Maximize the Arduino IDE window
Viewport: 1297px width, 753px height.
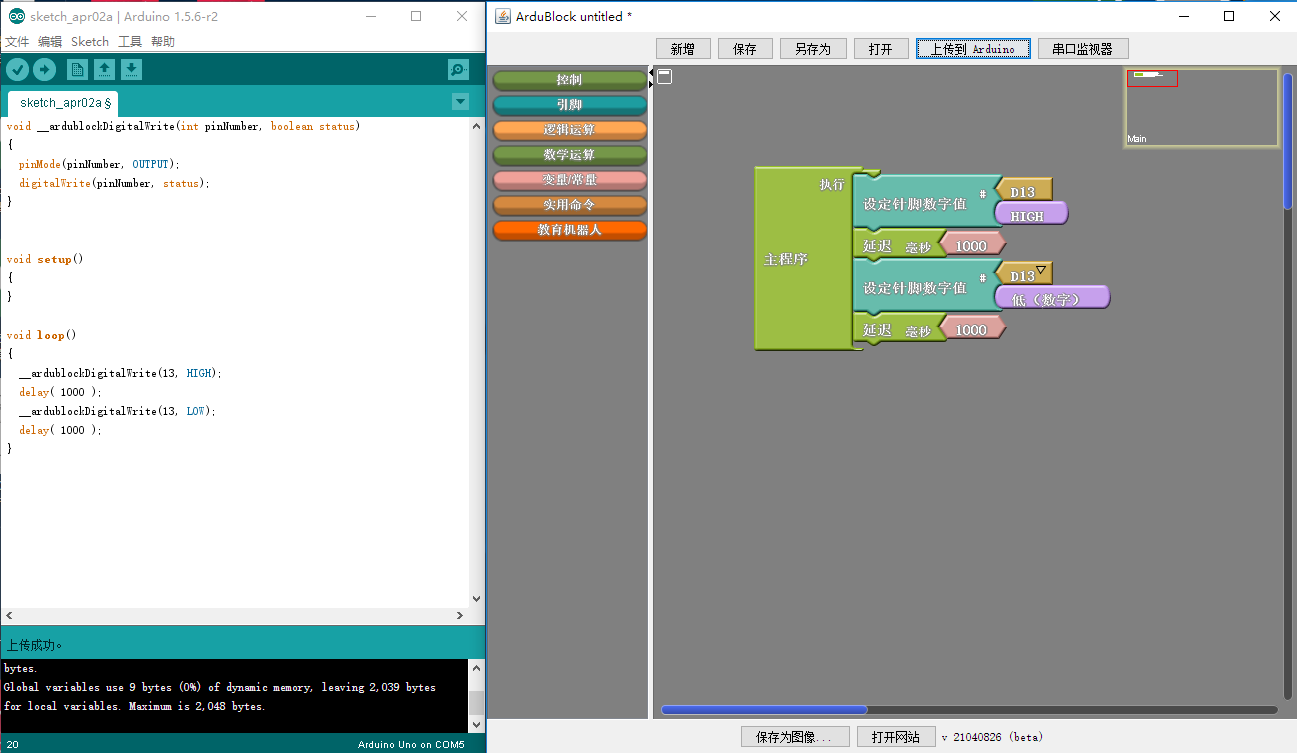(416, 16)
